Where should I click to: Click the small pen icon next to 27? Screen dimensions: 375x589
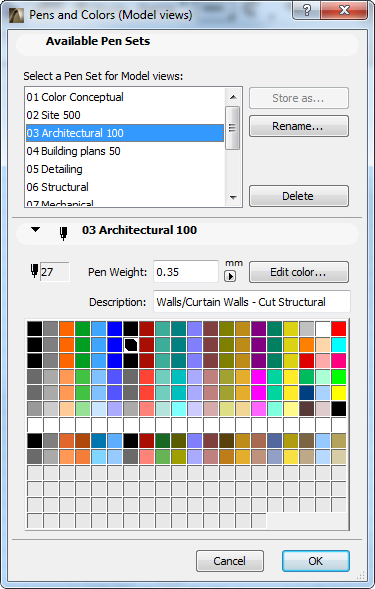click(34, 271)
